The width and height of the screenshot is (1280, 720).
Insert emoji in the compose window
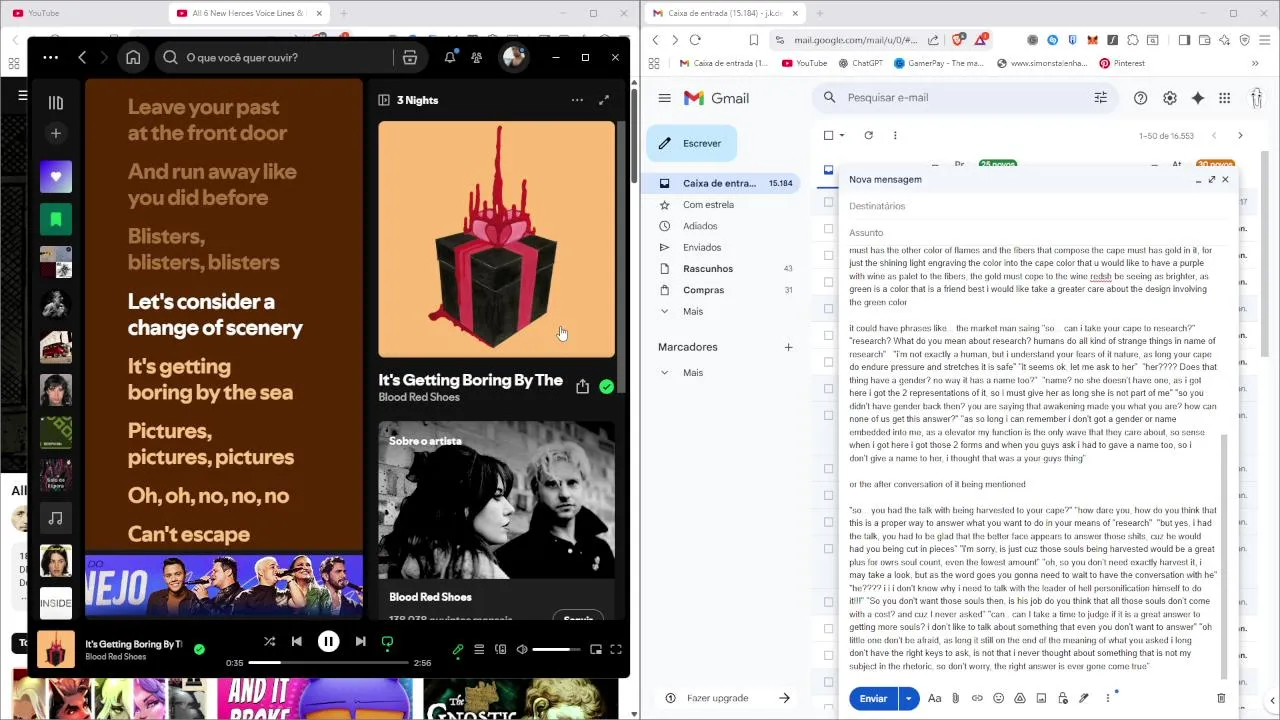(998, 698)
